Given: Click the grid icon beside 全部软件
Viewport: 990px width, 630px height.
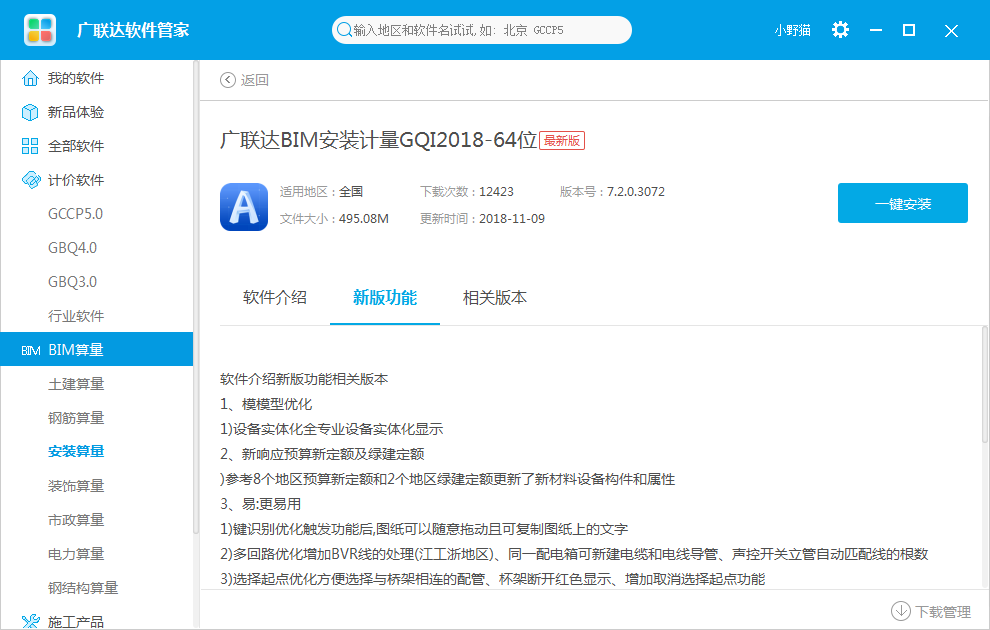Looking at the screenshot, I should pyautogui.click(x=30, y=146).
